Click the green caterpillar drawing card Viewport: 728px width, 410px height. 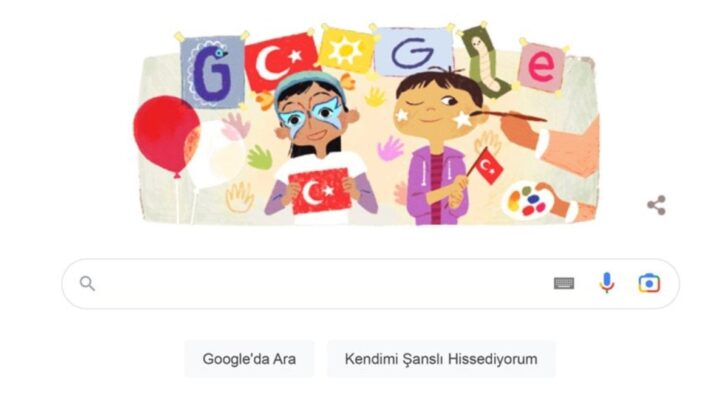pyautogui.click(x=481, y=60)
